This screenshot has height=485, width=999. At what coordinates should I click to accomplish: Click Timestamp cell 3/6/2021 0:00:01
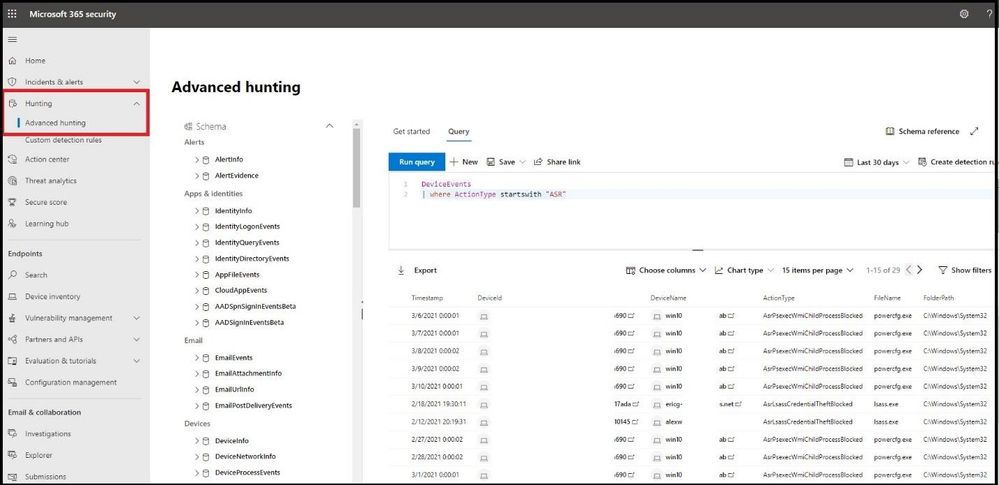[x=435, y=315]
